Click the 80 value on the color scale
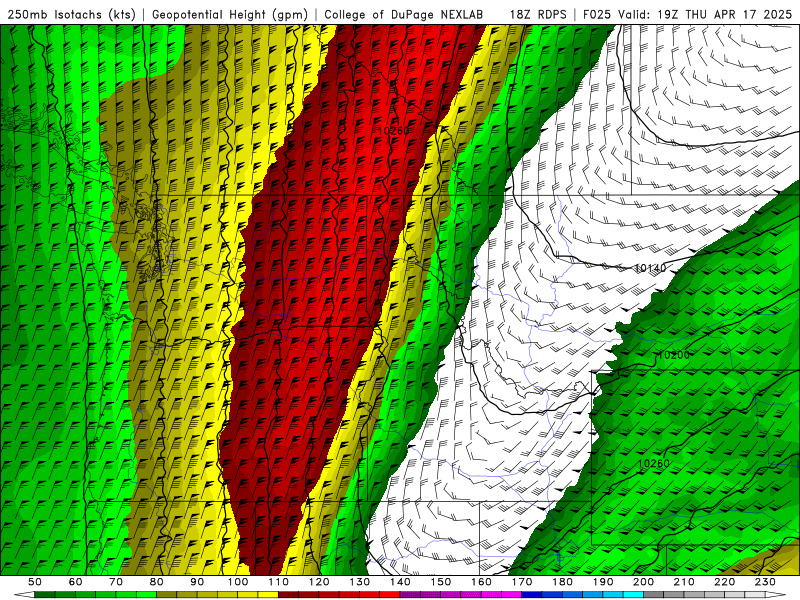Screen dimensions: 800x600 pos(157,582)
